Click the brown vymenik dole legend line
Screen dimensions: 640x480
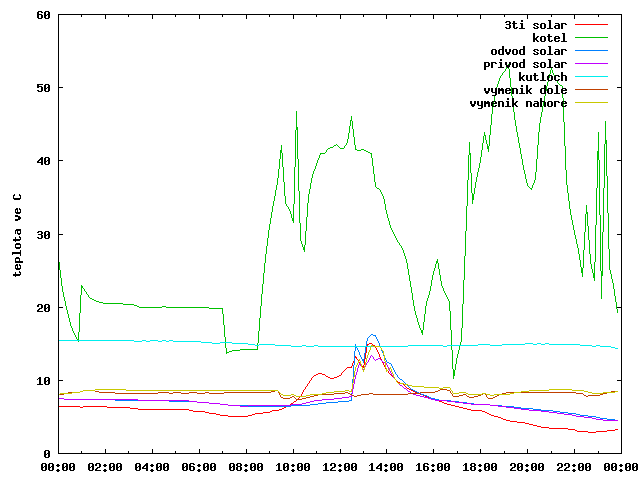591,90
